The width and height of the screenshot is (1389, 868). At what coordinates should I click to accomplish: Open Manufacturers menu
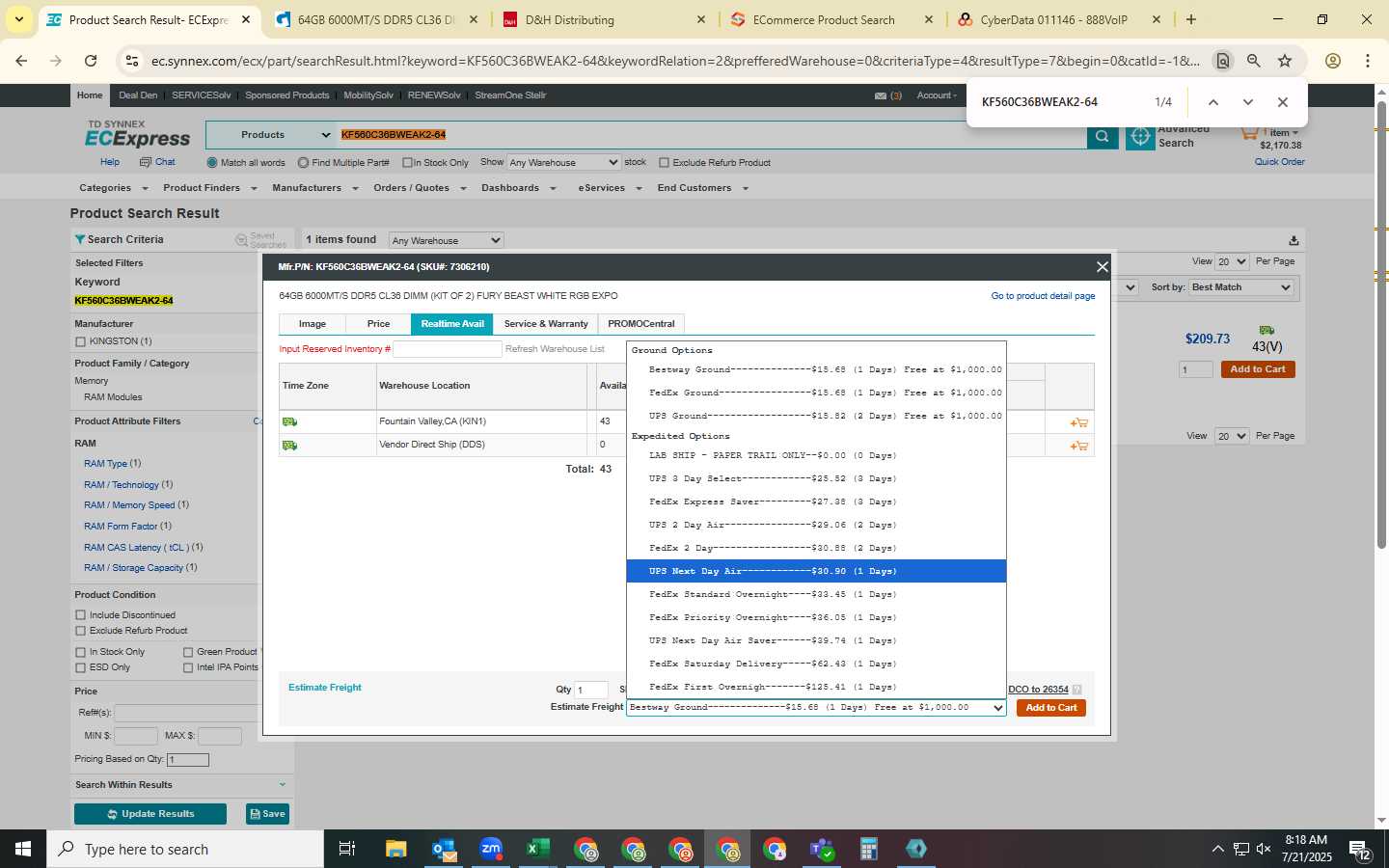[x=313, y=188]
